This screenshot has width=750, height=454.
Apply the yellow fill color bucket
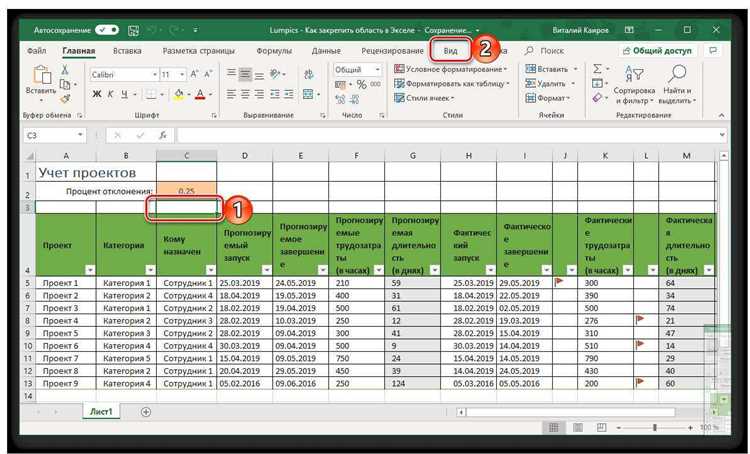pyautogui.click(x=178, y=94)
